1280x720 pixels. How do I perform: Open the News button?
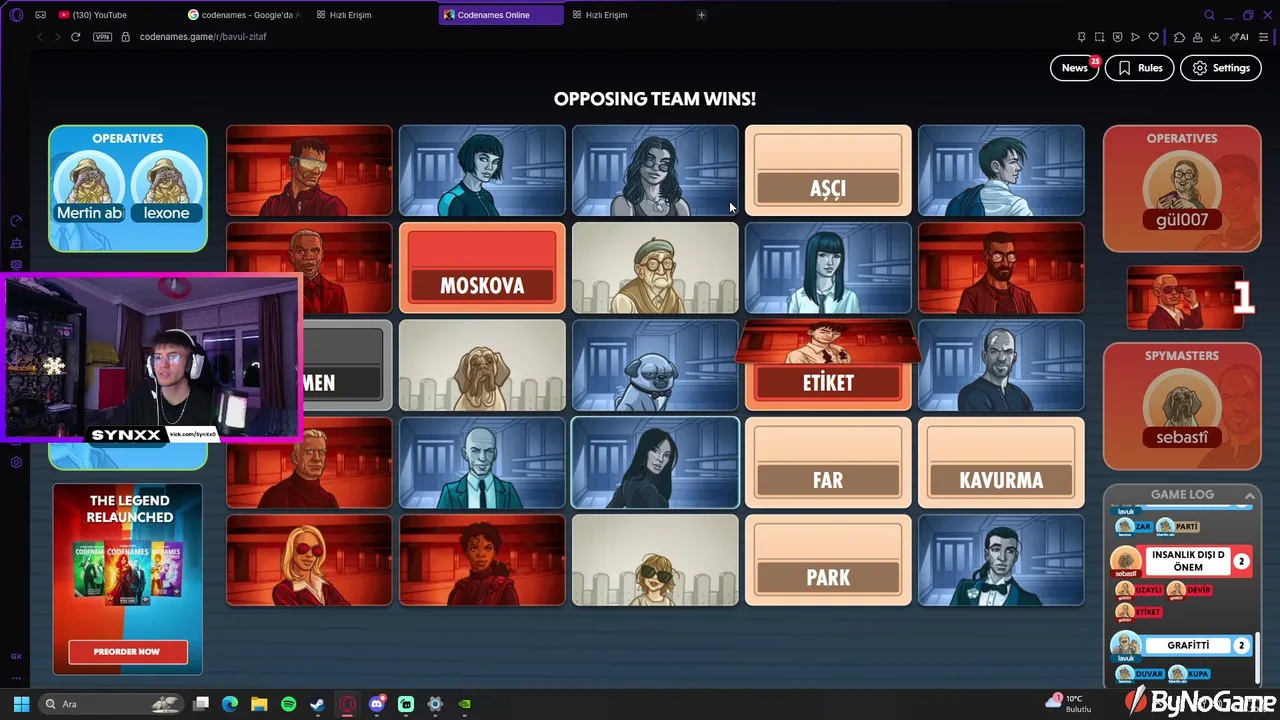(1074, 68)
